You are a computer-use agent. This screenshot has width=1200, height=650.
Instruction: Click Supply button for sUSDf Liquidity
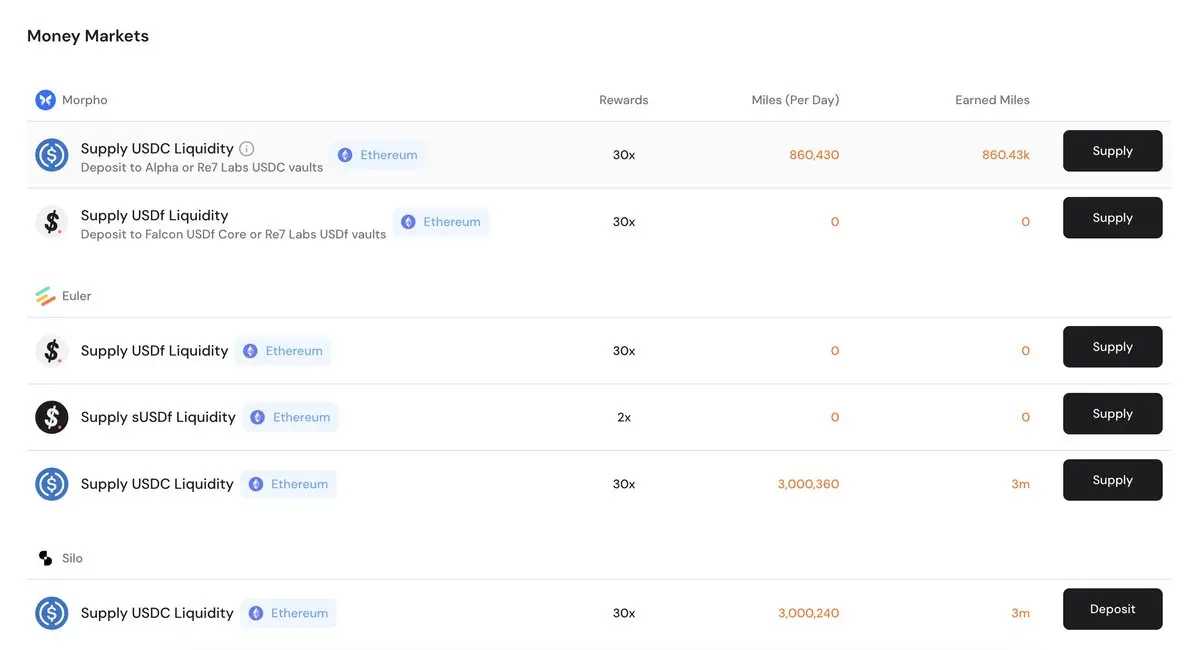point(1112,414)
